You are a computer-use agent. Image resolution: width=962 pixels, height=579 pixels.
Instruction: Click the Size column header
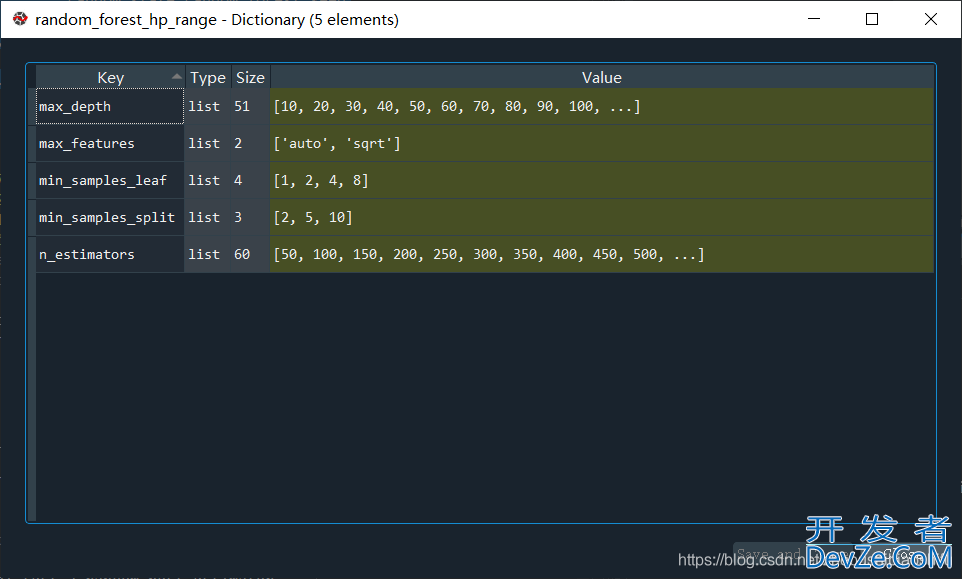(x=250, y=77)
